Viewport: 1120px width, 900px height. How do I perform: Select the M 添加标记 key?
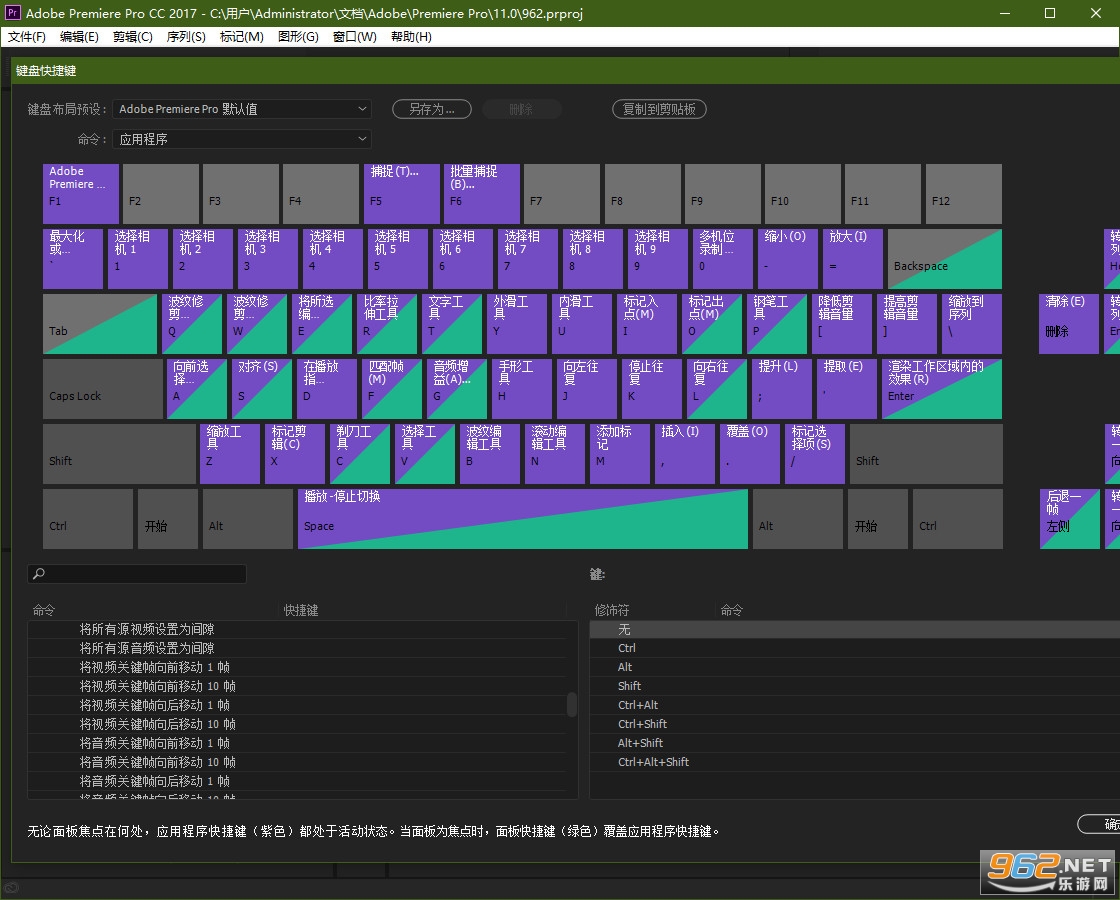[x=620, y=454]
